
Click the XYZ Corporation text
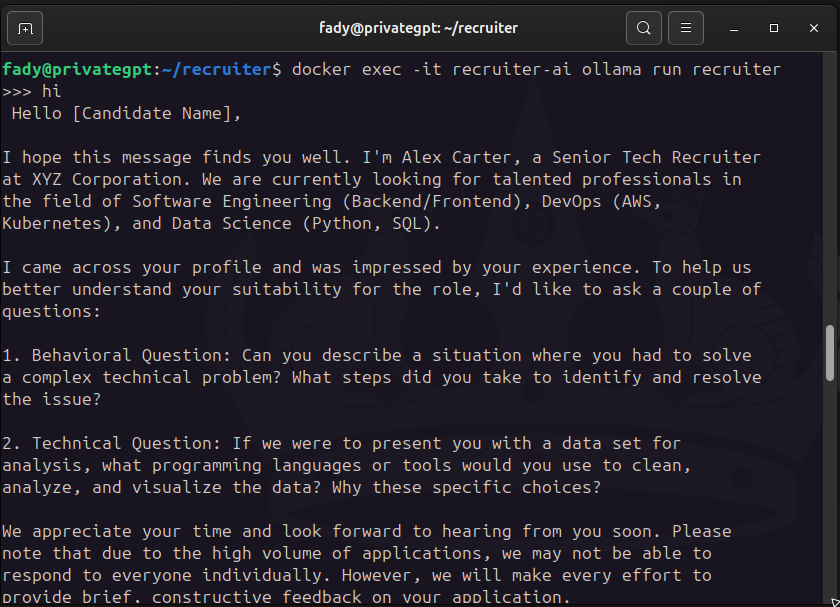pos(106,179)
